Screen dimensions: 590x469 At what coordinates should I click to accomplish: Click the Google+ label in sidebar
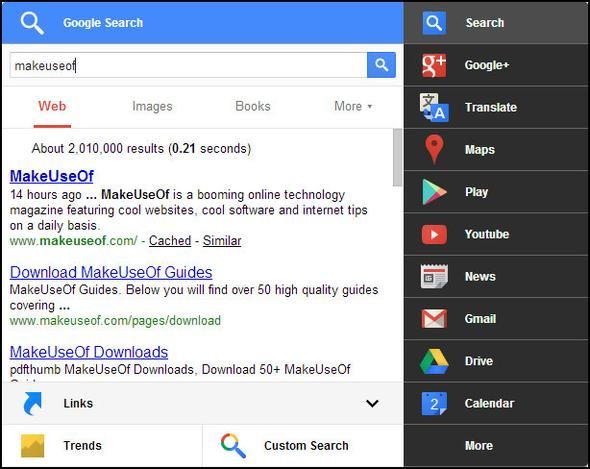pyautogui.click(x=487, y=65)
